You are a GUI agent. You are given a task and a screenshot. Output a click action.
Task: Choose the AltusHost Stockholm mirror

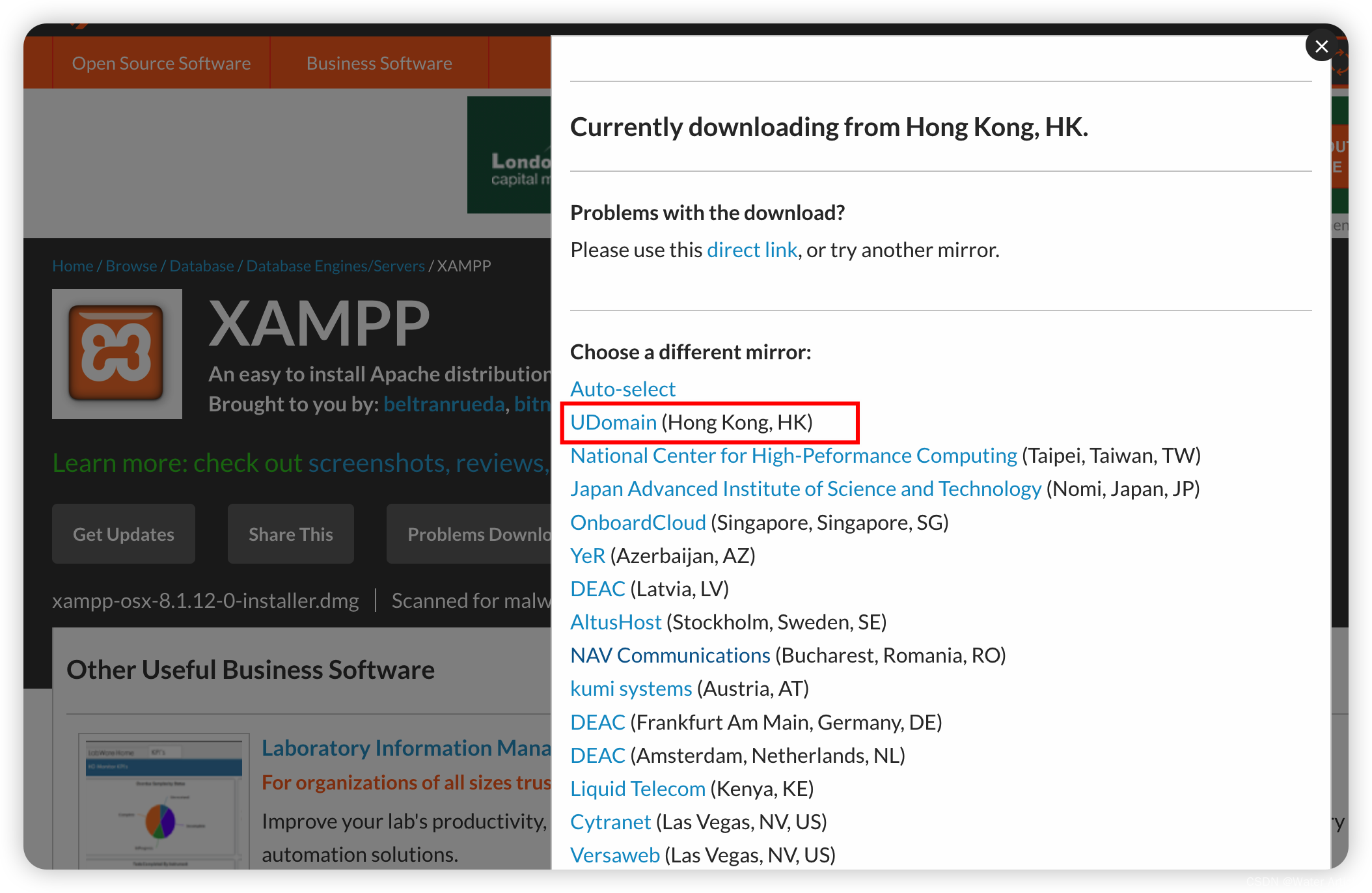(615, 622)
